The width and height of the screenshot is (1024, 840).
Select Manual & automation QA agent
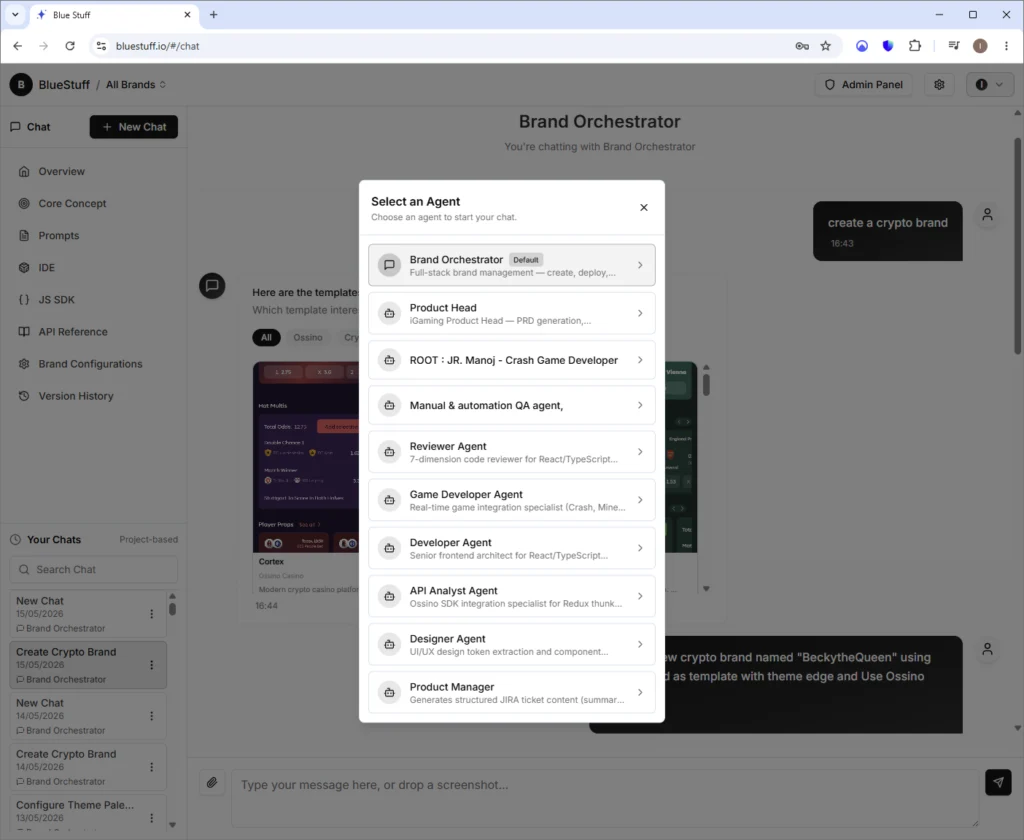coord(511,406)
